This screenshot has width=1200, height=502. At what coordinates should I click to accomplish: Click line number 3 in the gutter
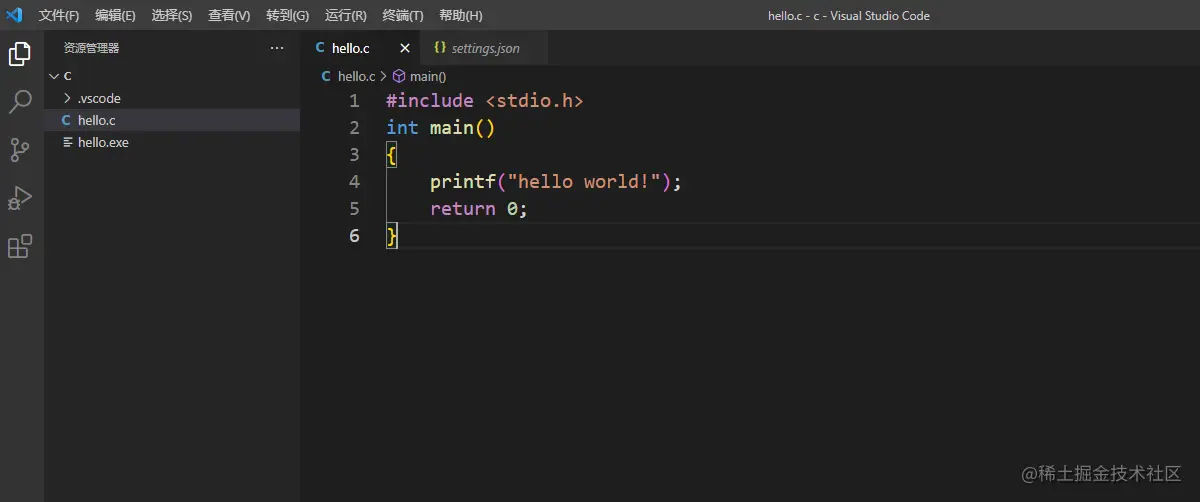coord(354,155)
